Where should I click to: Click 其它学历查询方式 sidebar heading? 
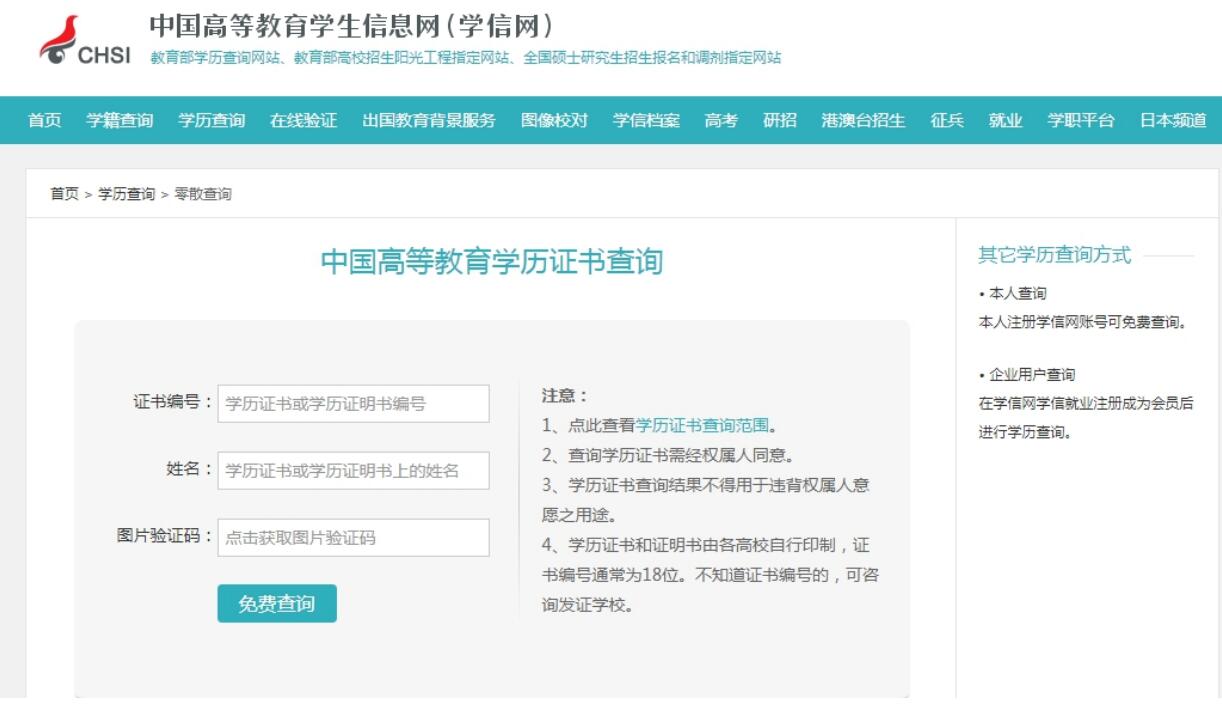pyautogui.click(x=1055, y=255)
